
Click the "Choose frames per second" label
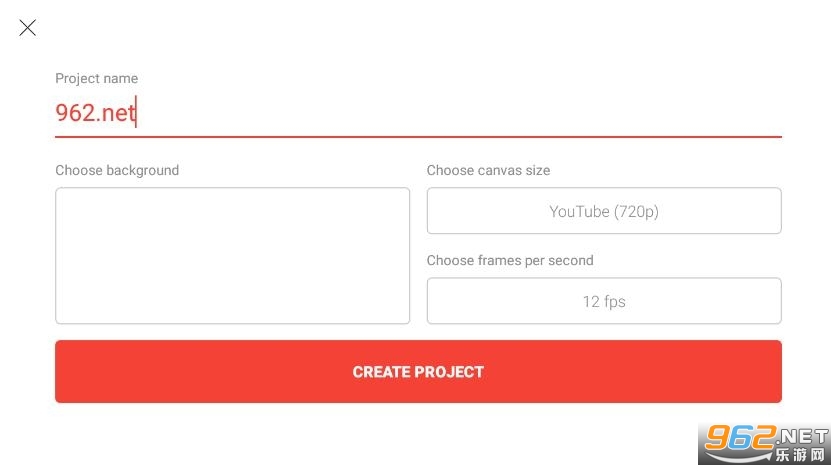510,261
